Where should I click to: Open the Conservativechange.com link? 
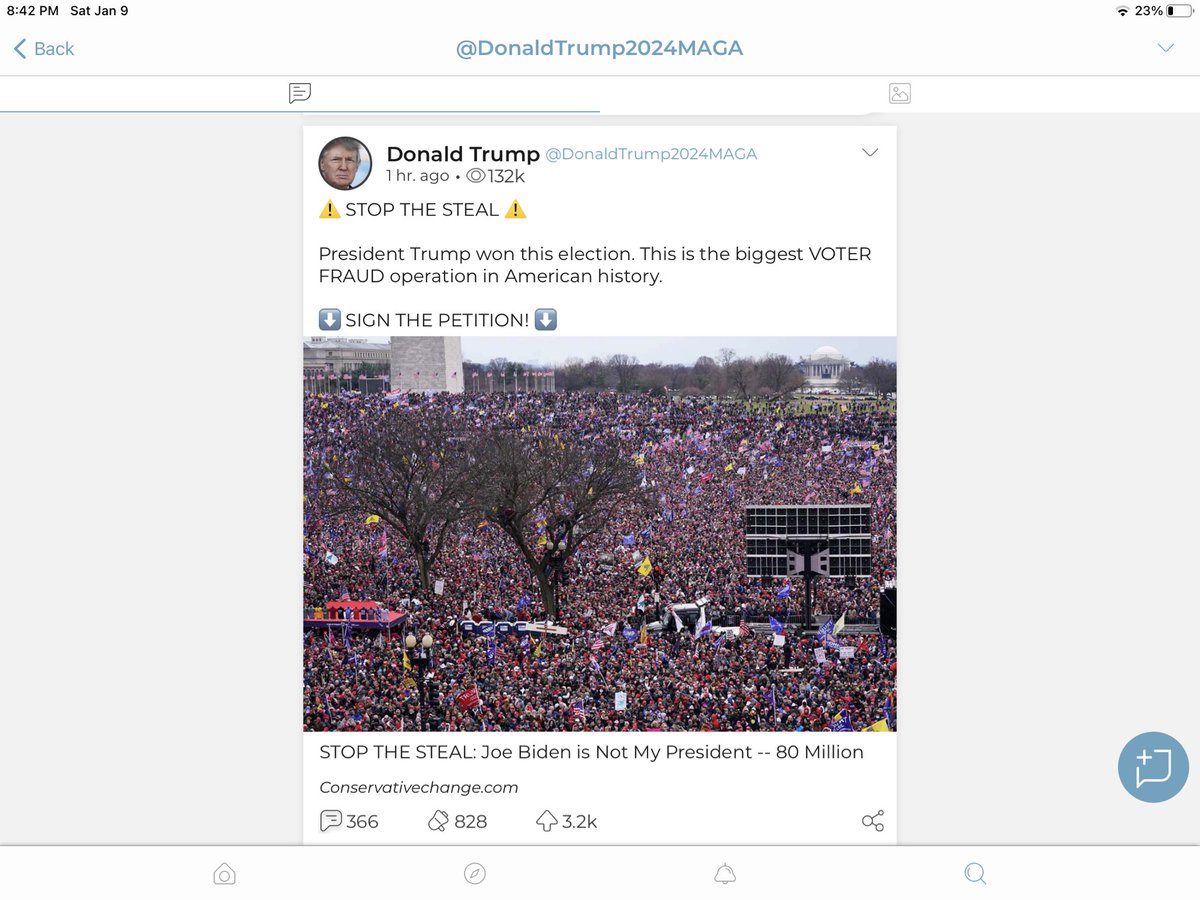point(419,787)
